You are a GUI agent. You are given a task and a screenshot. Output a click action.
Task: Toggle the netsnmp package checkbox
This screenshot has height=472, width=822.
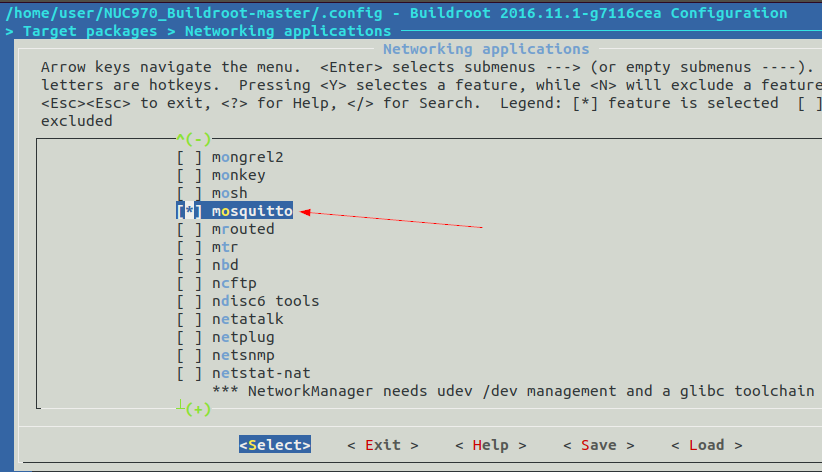pyautogui.click(x=189, y=355)
